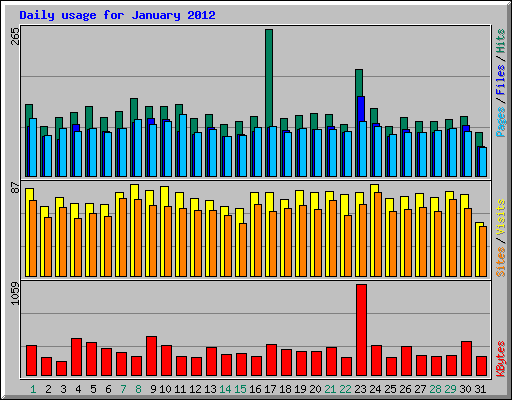Click the top chart's '265' axis value
This screenshot has width=512, height=400.
tap(15, 36)
